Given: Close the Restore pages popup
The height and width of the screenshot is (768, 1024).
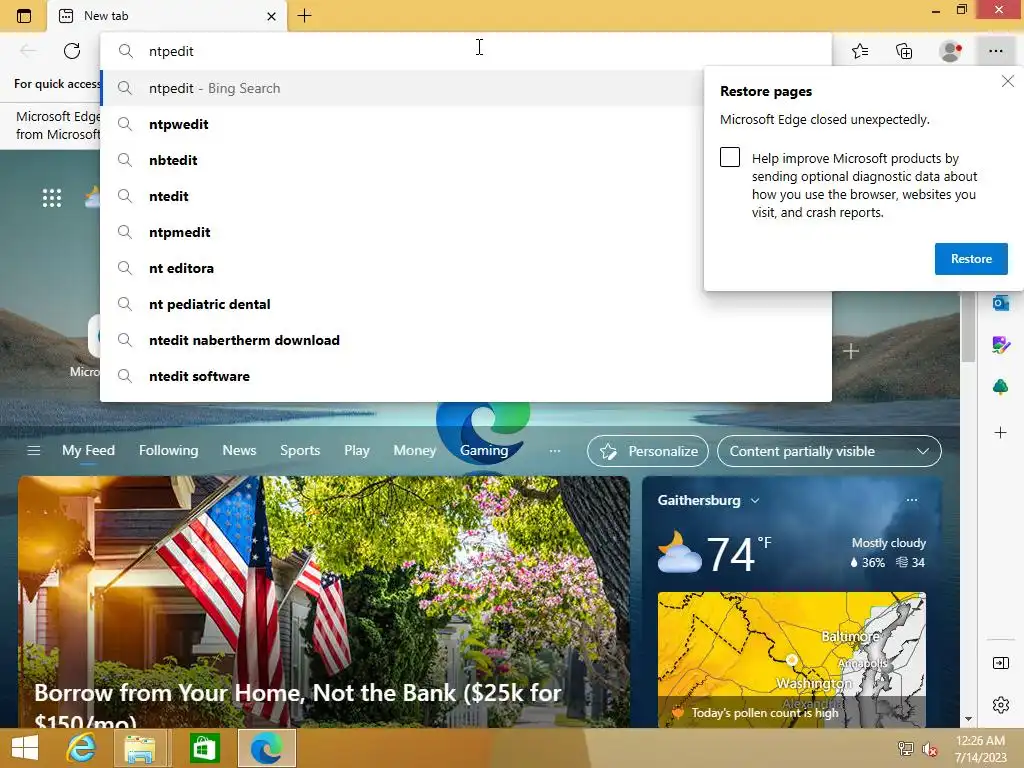Looking at the screenshot, I should [1008, 81].
